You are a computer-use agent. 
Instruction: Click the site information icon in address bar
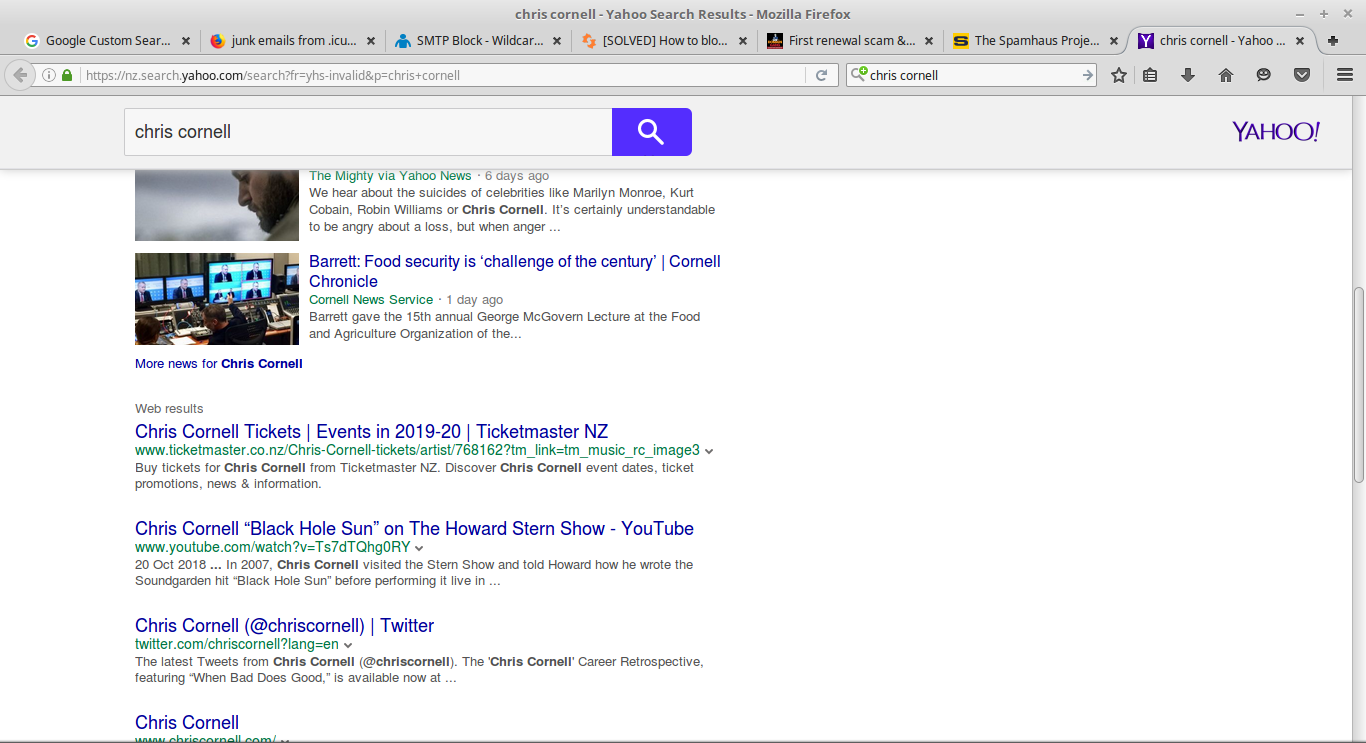click(49, 75)
